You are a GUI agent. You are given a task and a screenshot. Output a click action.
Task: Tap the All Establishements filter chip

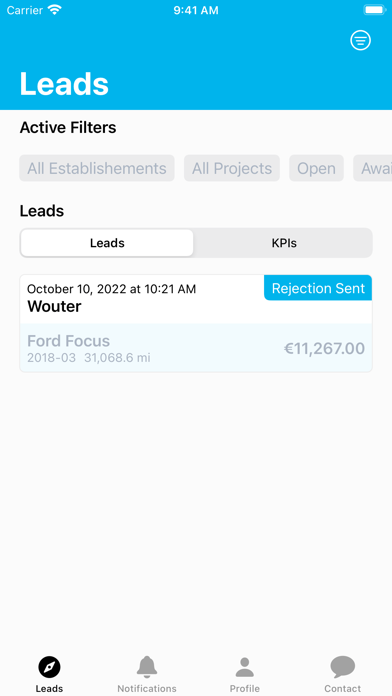point(97,168)
